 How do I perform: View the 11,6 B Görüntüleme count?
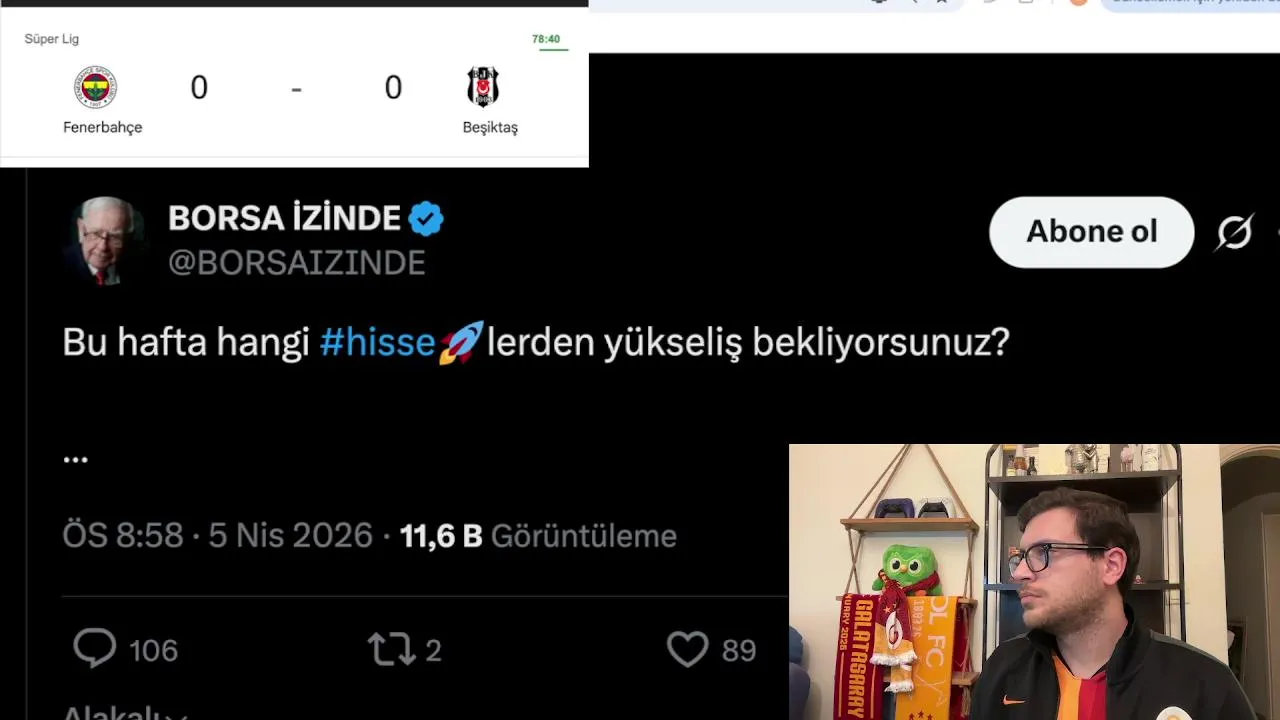click(x=538, y=536)
